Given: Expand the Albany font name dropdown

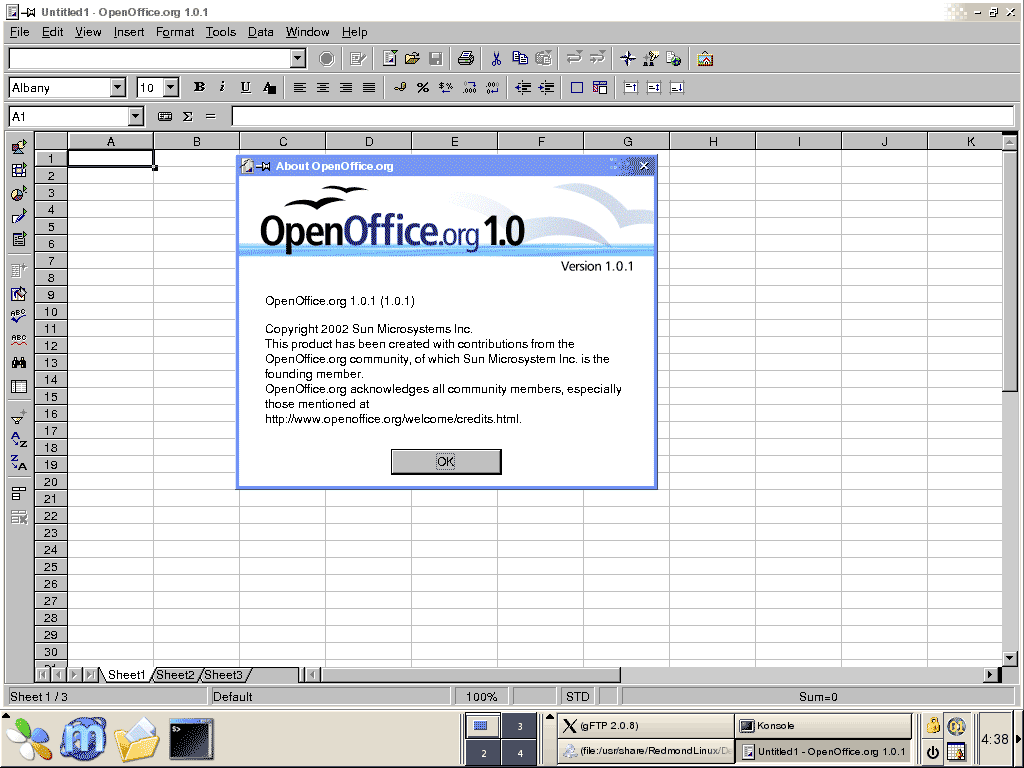Looking at the screenshot, I should [x=118, y=87].
